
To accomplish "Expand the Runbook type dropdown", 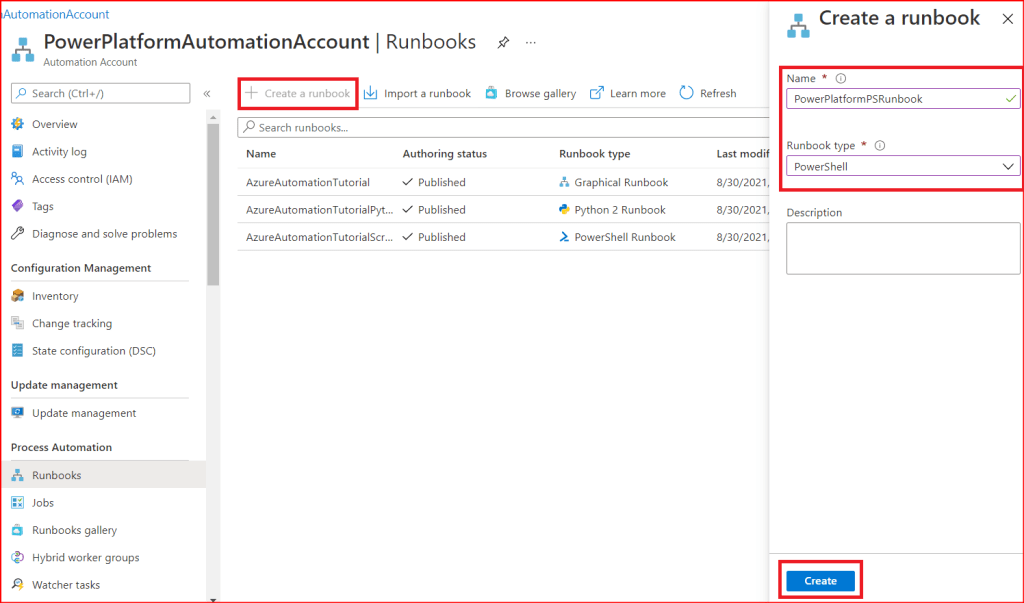I will tap(1008, 167).
